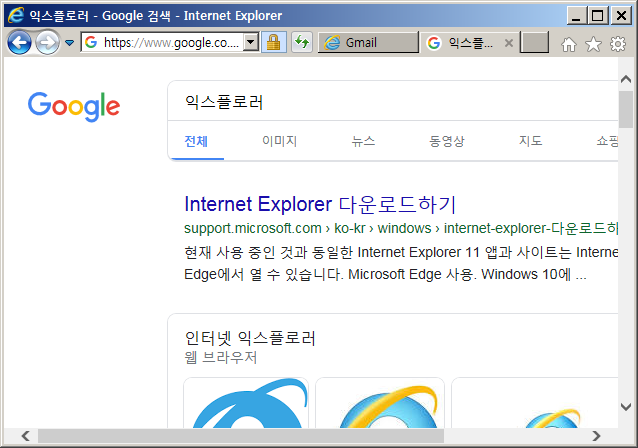Refresh the page with green arrows icon
Screen dimensions: 638x448
[302, 42]
